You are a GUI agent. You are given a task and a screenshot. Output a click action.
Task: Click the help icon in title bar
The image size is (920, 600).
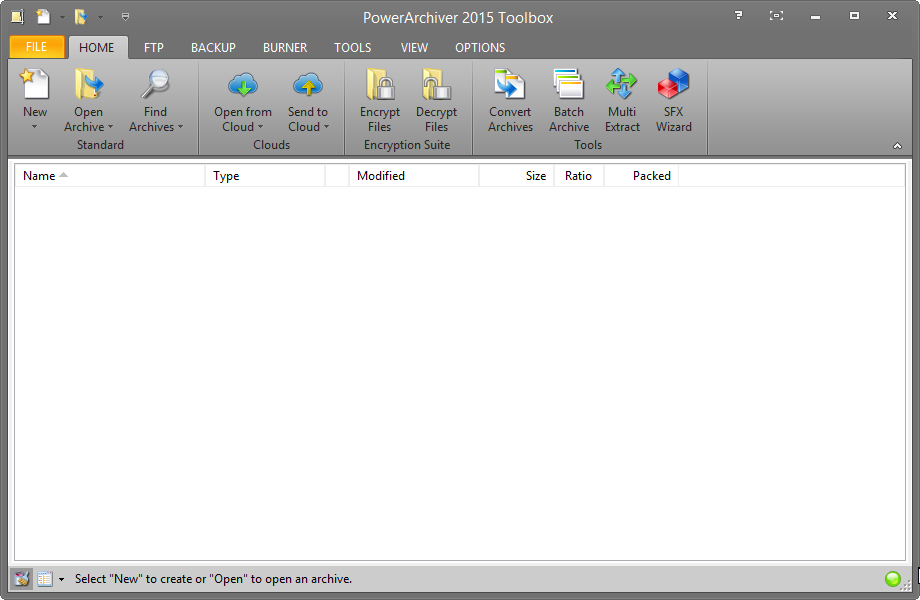pyautogui.click(x=739, y=16)
